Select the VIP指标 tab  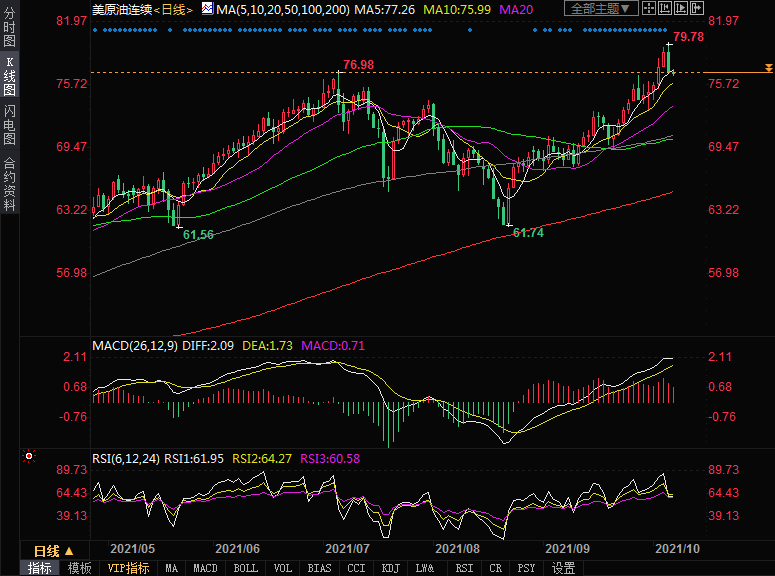[128, 568]
